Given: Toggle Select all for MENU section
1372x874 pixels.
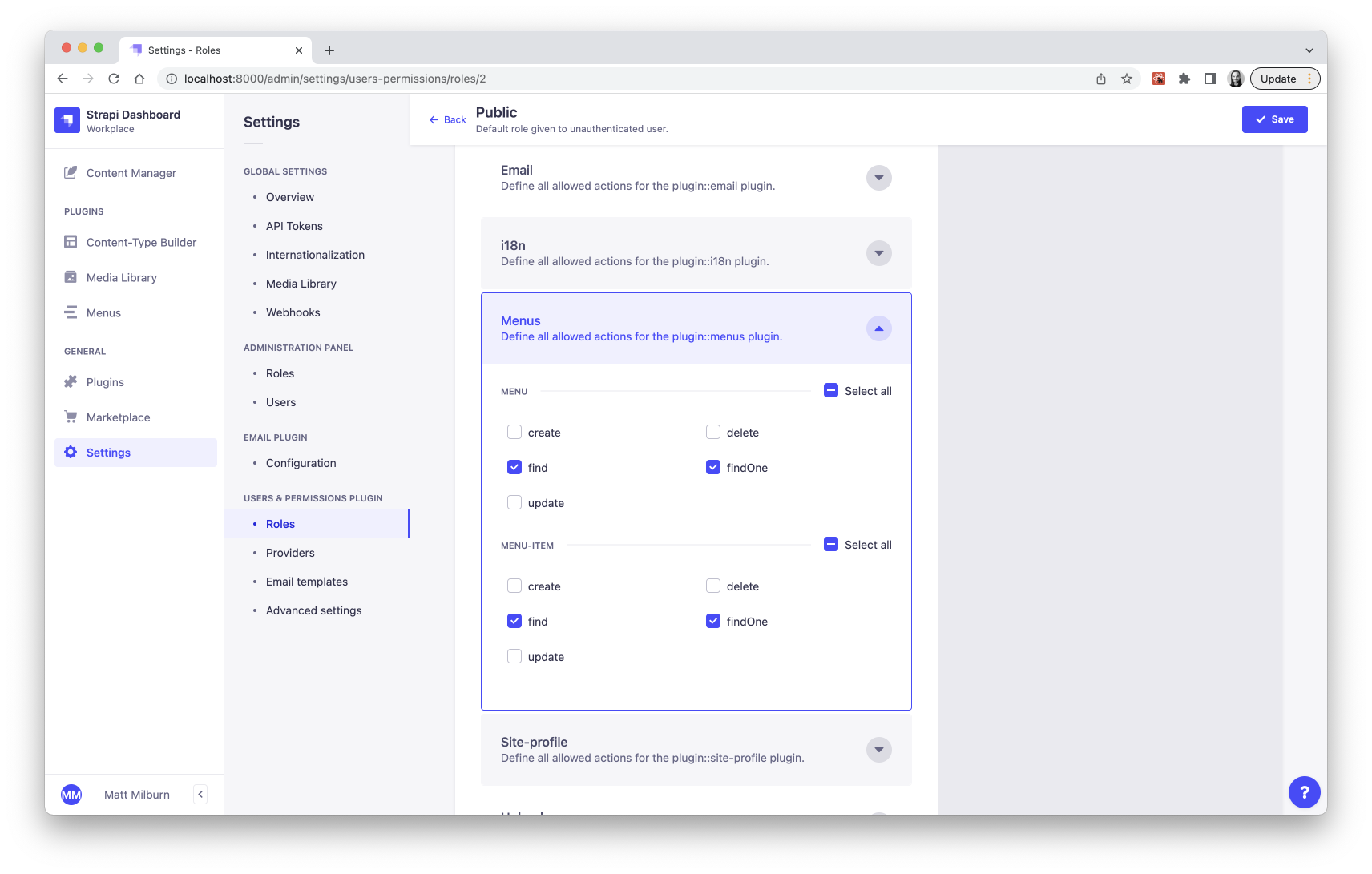Looking at the screenshot, I should [831, 391].
